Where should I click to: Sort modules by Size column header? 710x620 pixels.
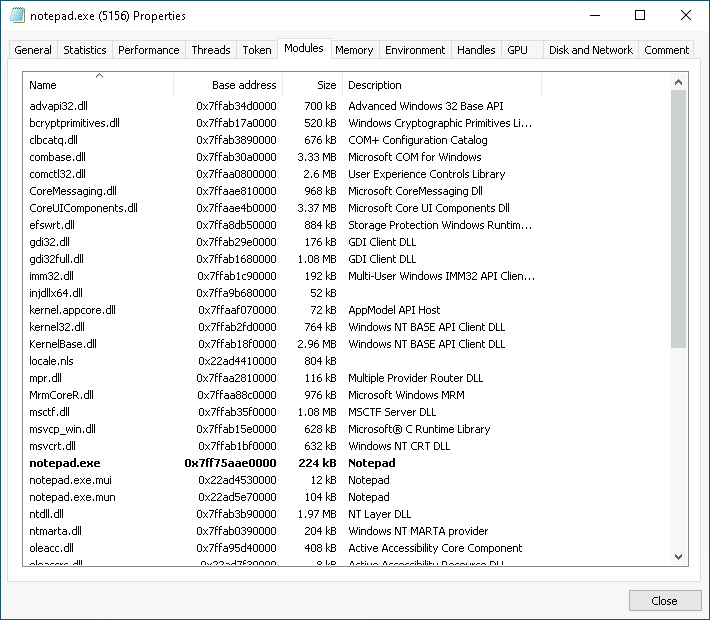(x=312, y=85)
